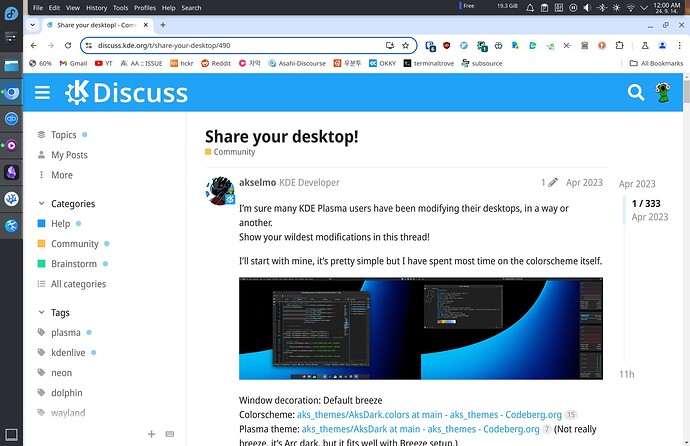
Task: Click the edit pencil on akselmo's post
Action: tap(553, 182)
